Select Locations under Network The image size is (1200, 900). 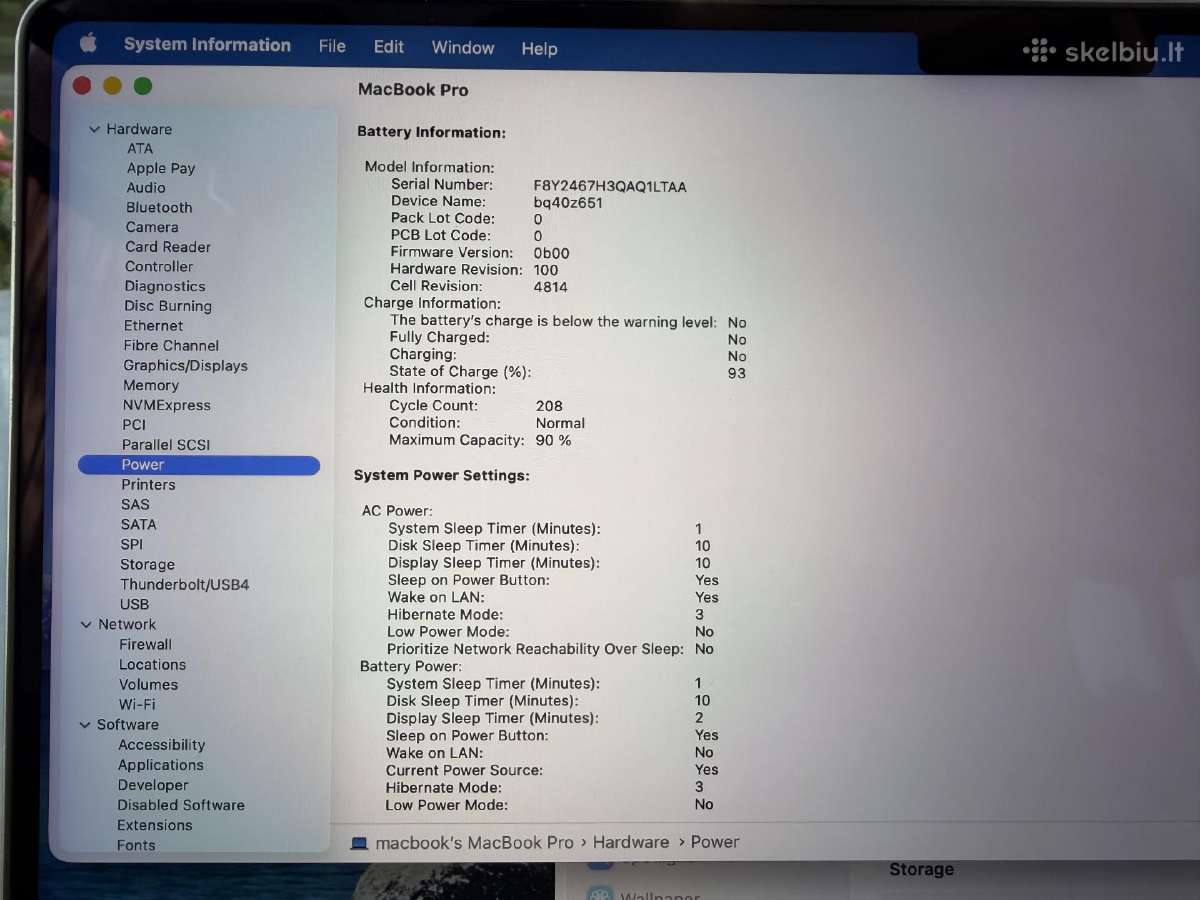[x=153, y=665]
